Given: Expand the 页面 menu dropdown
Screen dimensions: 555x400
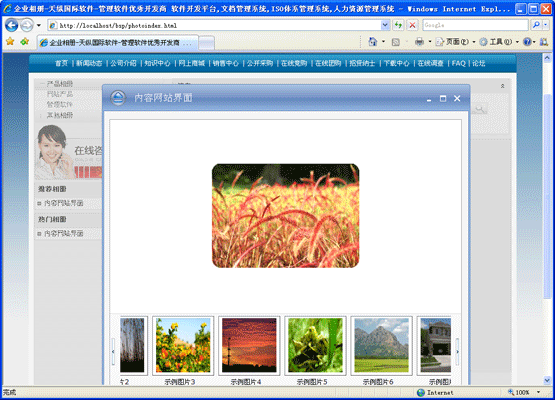Looking at the screenshot, I should coord(474,42).
